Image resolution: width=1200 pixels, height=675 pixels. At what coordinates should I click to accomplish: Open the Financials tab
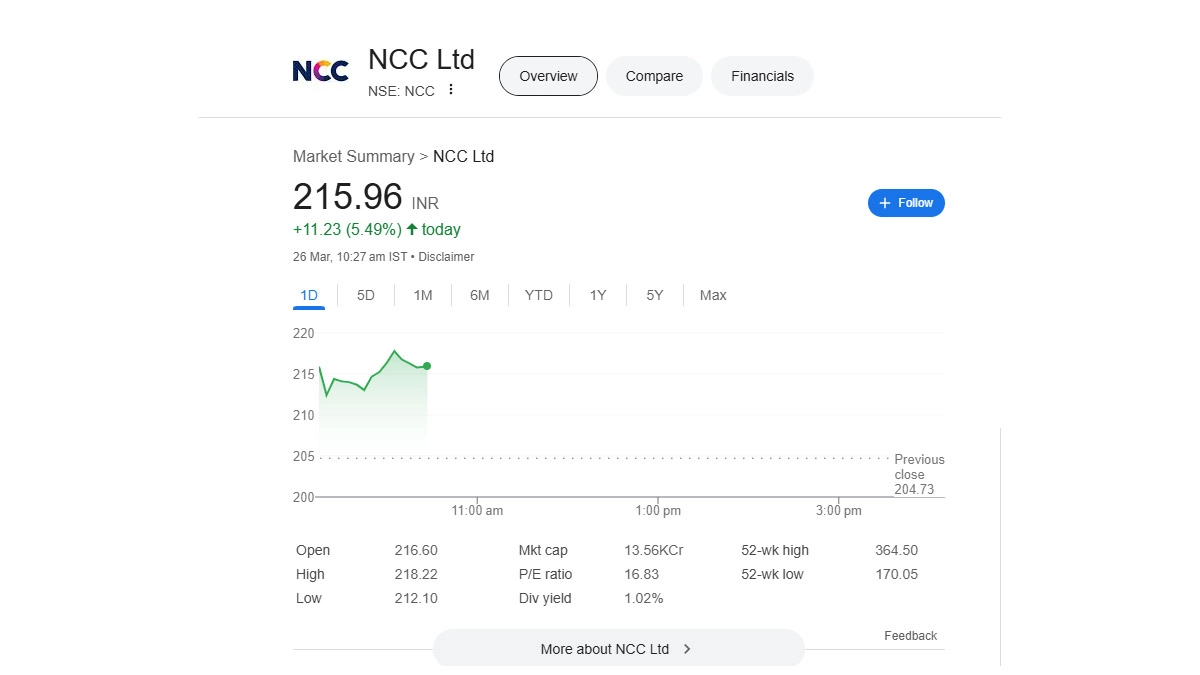762,76
